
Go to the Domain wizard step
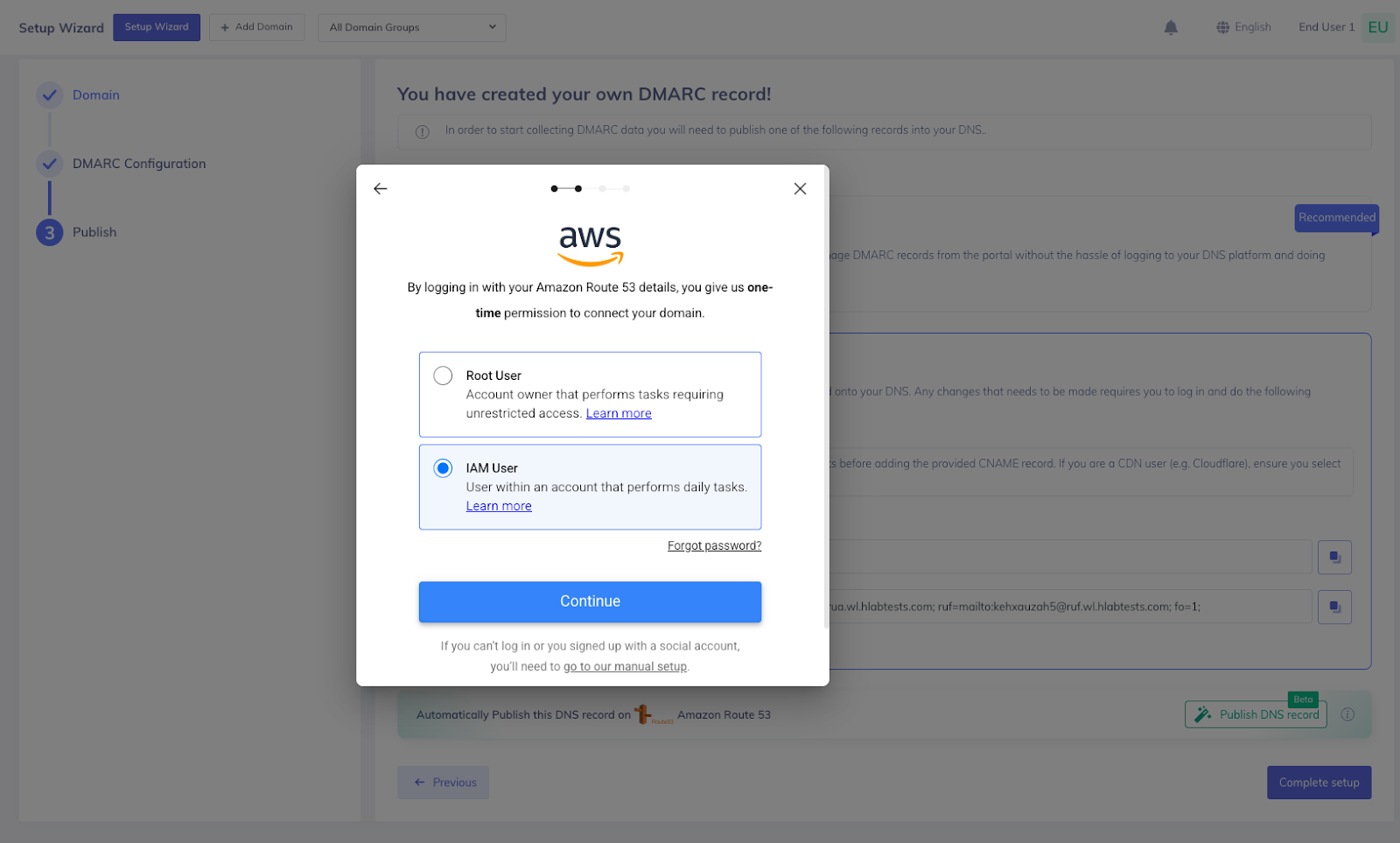[x=96, y=95]
